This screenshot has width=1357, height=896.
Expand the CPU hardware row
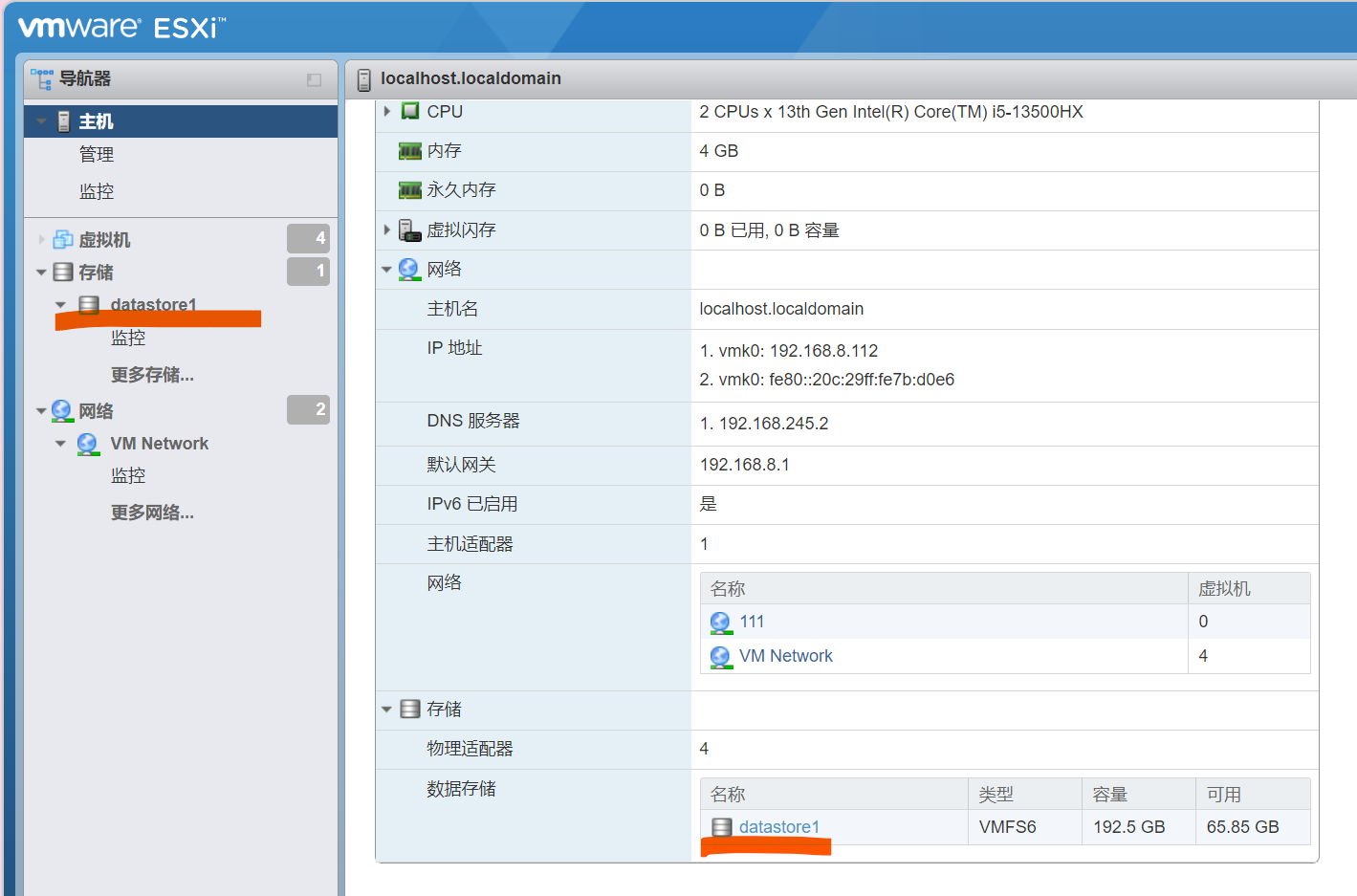point(386,111)
